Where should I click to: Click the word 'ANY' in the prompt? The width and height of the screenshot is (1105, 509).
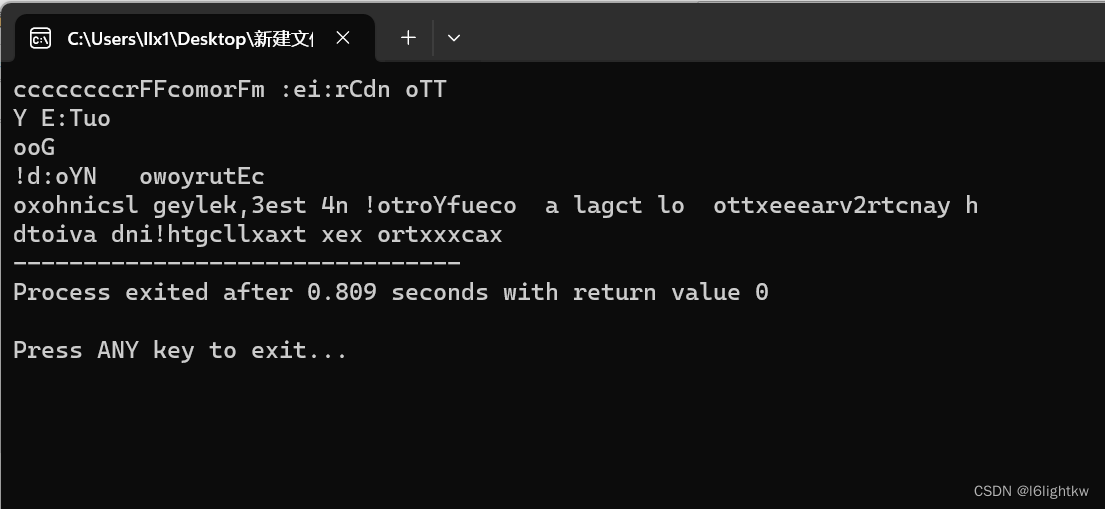pyautogui.click(x=118, y=350)
